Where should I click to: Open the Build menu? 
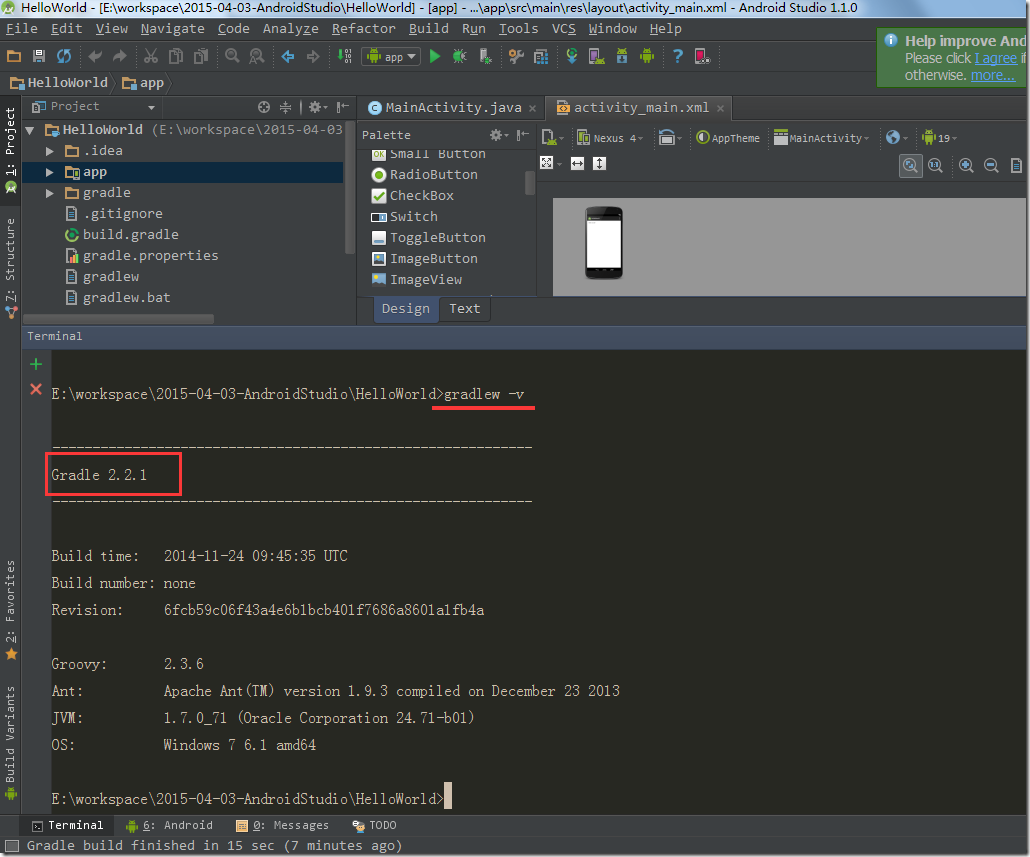[428, 29]
